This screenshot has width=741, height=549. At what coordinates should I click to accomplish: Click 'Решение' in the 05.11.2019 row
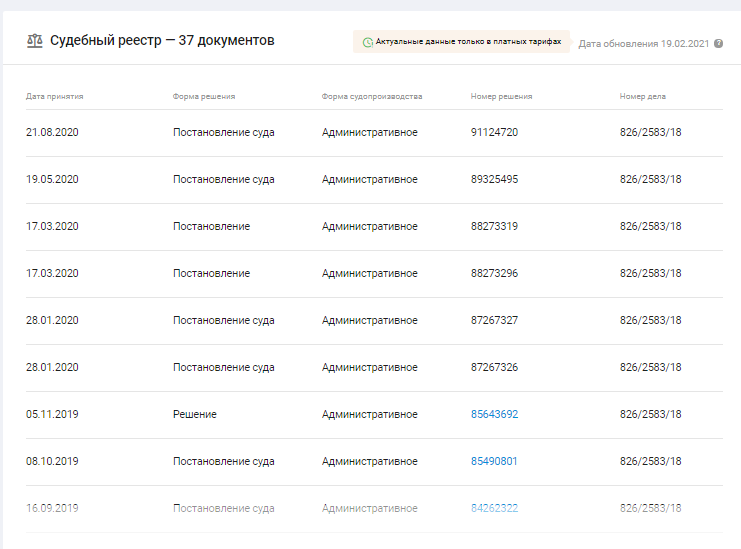point(194,414)
